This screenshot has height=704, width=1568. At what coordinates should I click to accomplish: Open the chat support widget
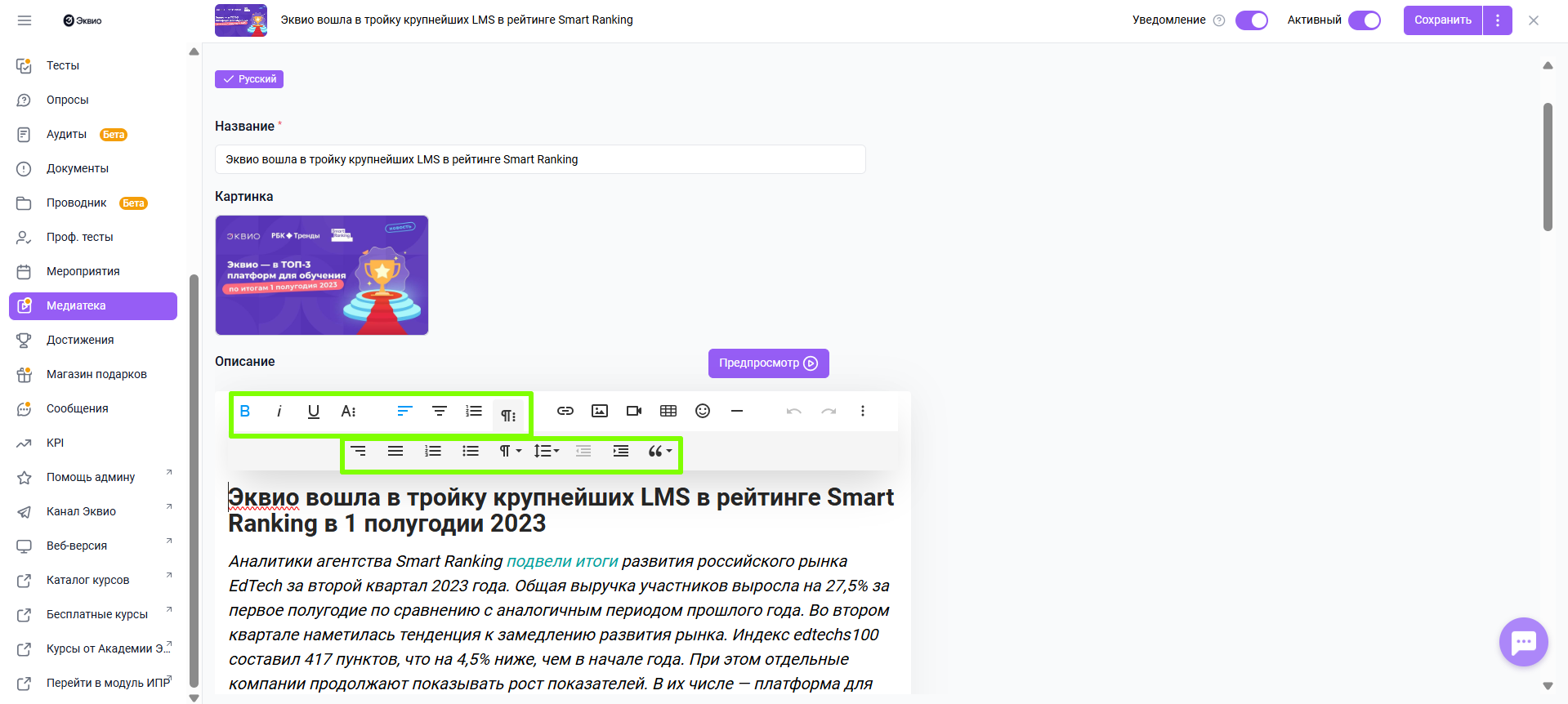(x=1524, y=642)
